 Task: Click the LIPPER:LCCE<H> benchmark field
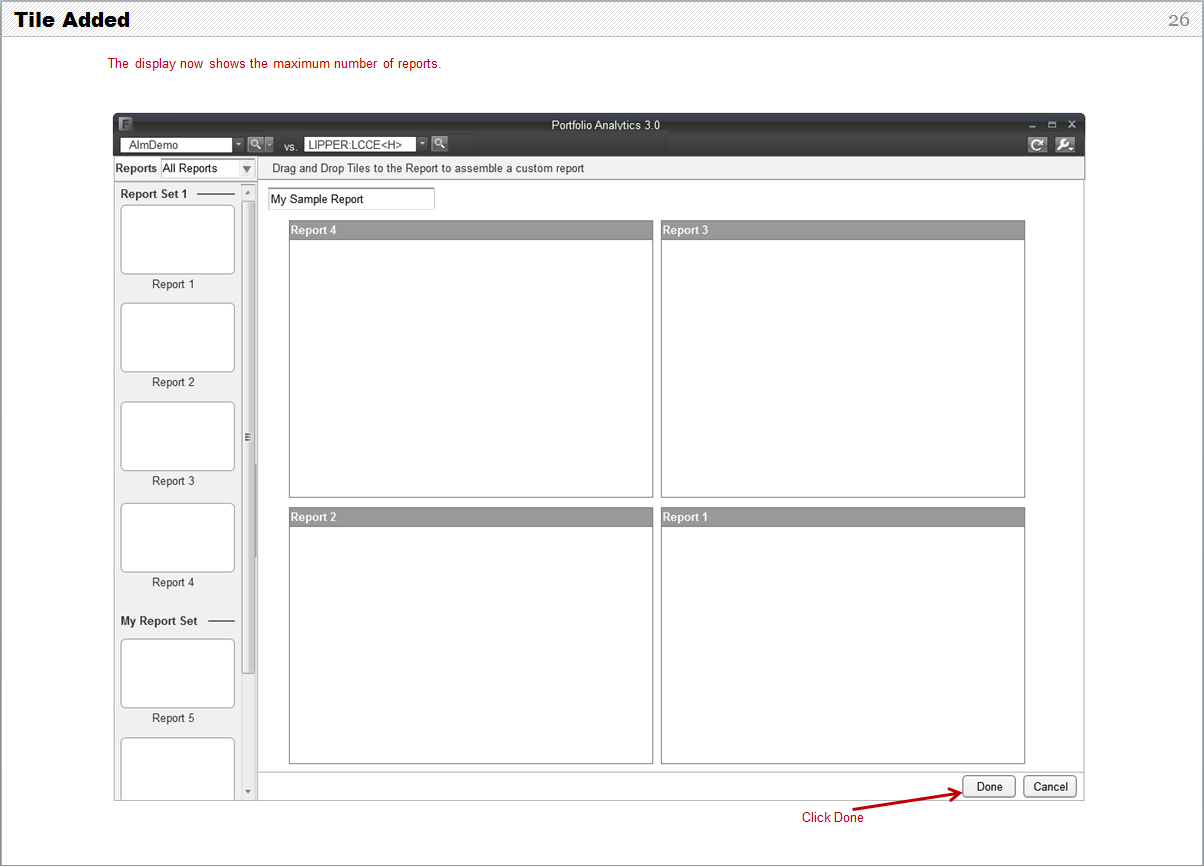pyautogui.click(x=360, y=145)
